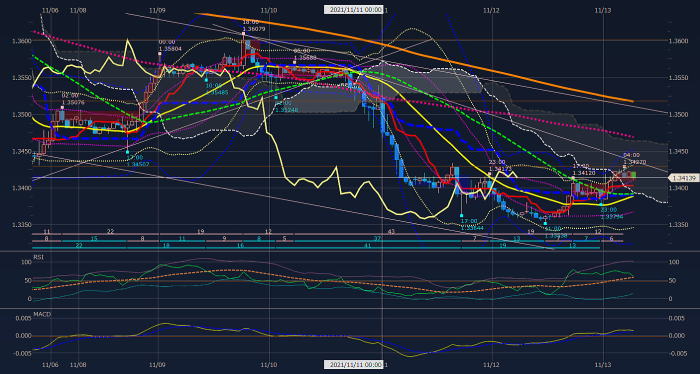Screen dimensions: 700x374
Task: Pick the 11/12 date on the bottom time axis
Action: (x=491, y=364)
